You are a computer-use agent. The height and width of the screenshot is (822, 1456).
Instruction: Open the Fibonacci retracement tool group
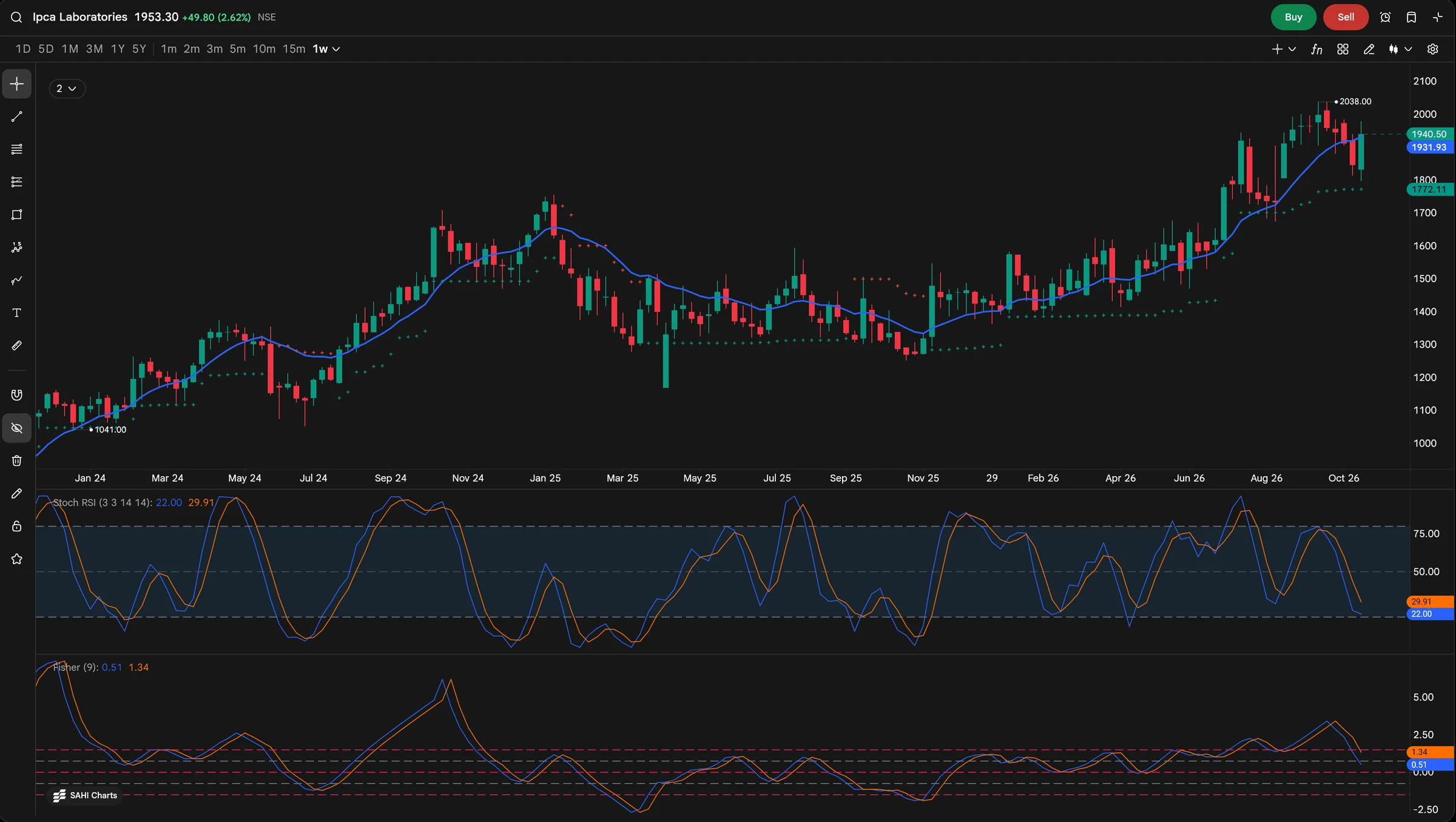(17, 182)
